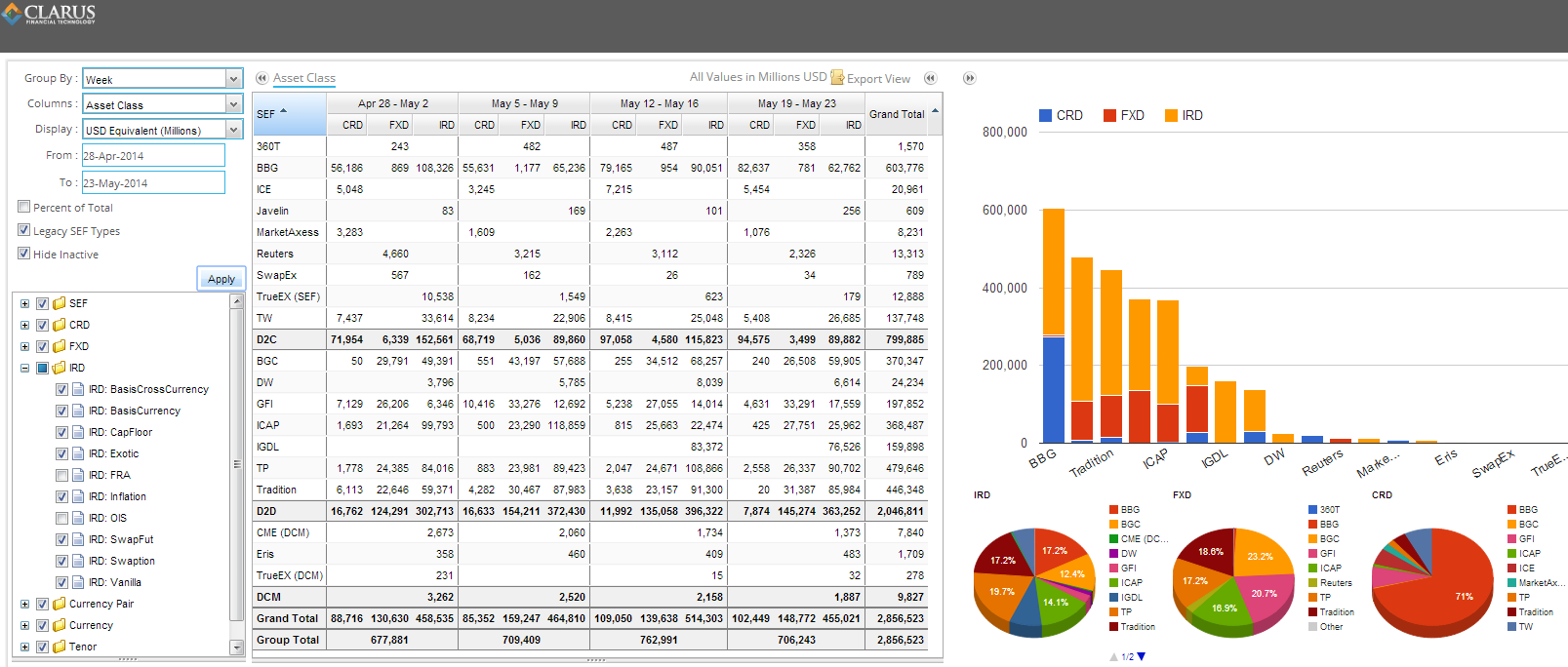Click the Export View icon
Image resolution: width=1568 pixels, height=667 pixels.
click(837, 77)
